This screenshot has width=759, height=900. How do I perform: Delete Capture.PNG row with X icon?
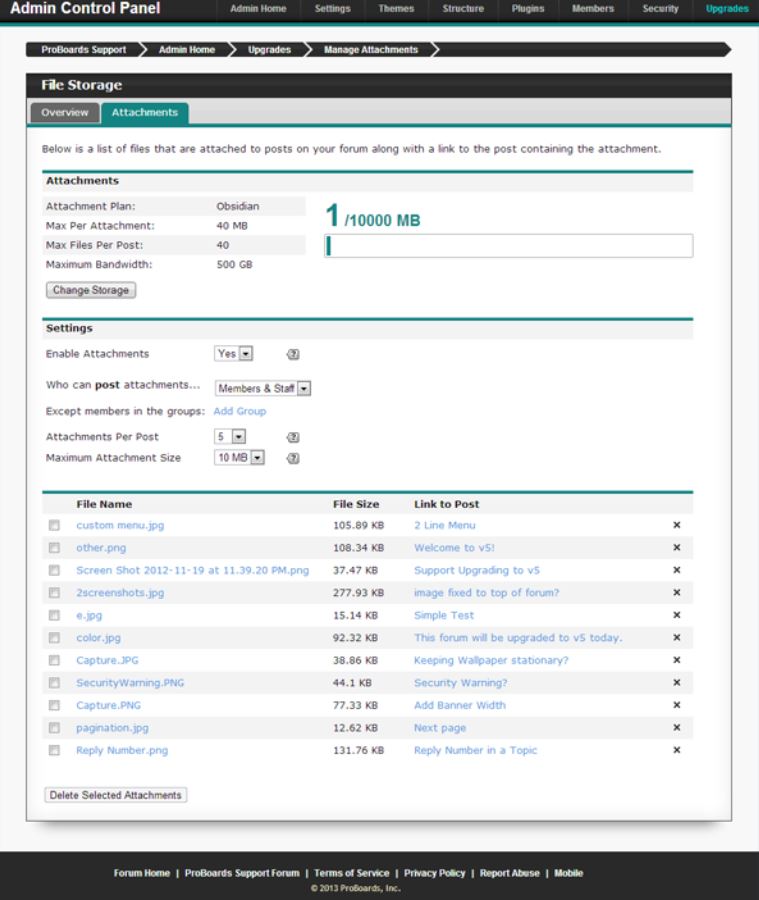coord(676,705)
